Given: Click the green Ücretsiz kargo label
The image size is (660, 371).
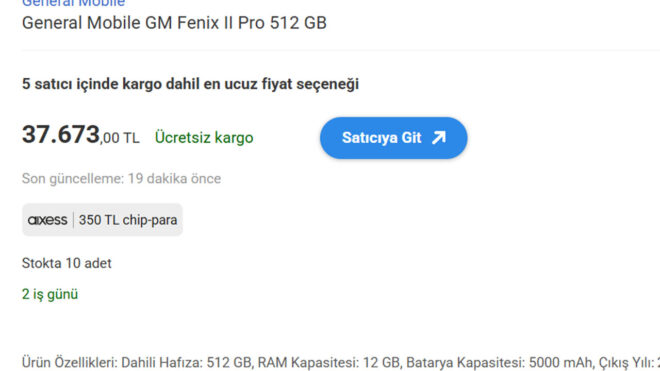Looking at the screenshot, I should [x=204, y=138].
